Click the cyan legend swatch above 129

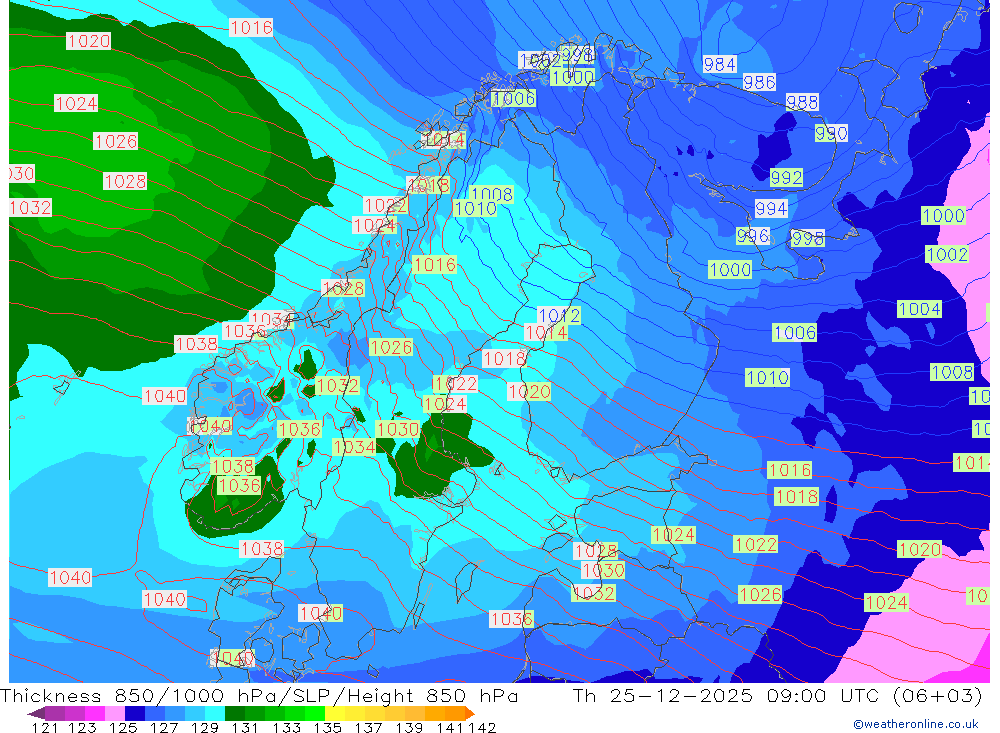click(x=215, y=713)
